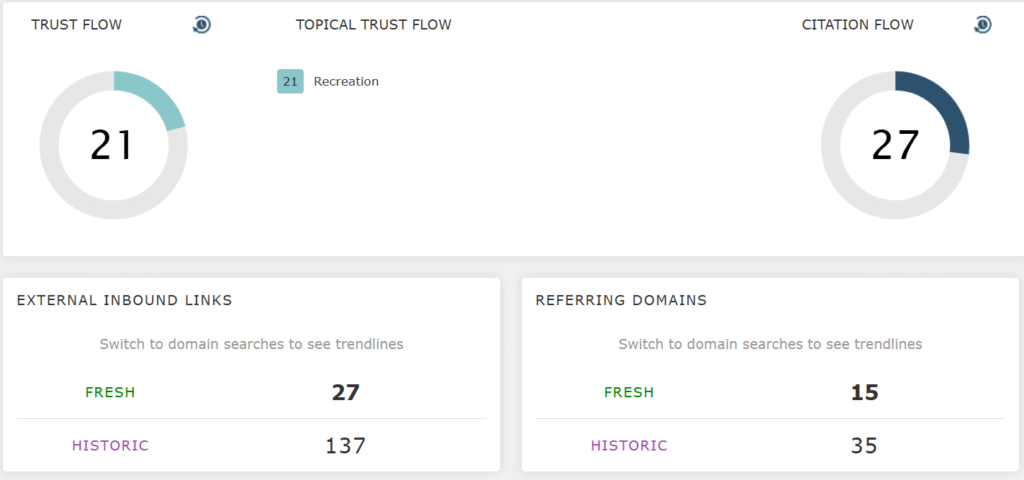The image size is (1024, 480).
Task: Select Historic under External Inbound Links
Action: coord(110,446)
